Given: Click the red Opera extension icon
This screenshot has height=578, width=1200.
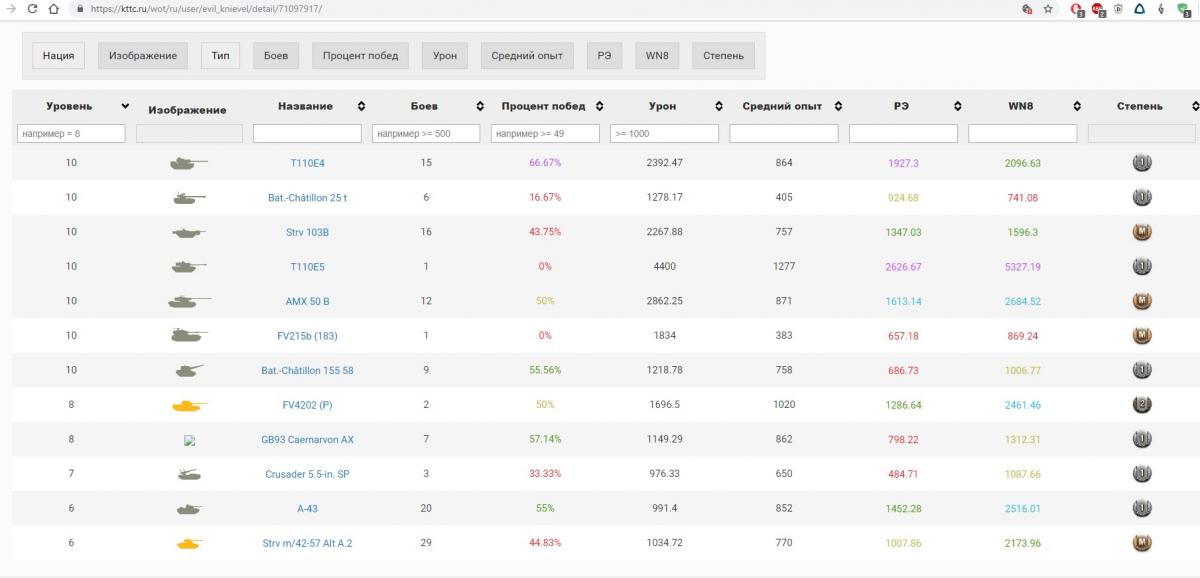Looking at the screenshot, I should point(1076,8).
